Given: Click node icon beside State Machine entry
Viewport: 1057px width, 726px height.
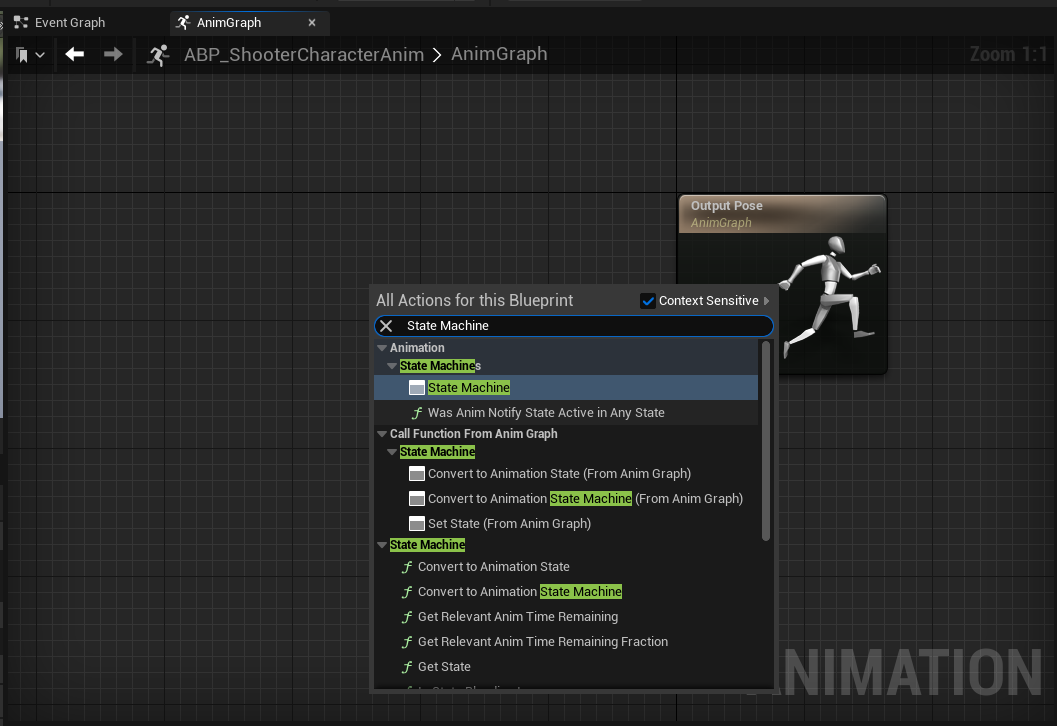Looking at the screenshot, I should click(417, 388).
